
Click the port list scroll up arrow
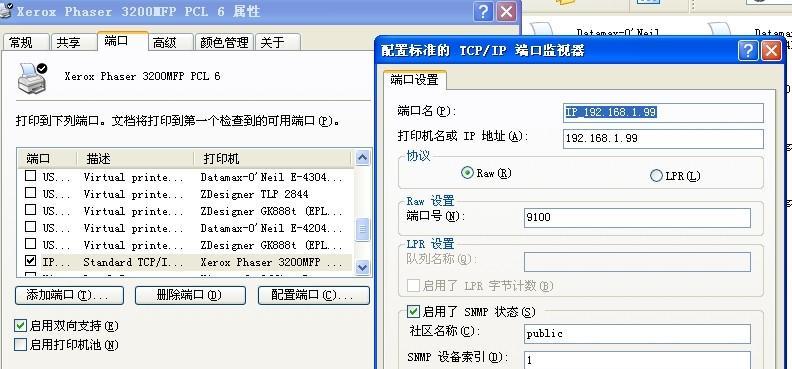click(x=362, y=158)
